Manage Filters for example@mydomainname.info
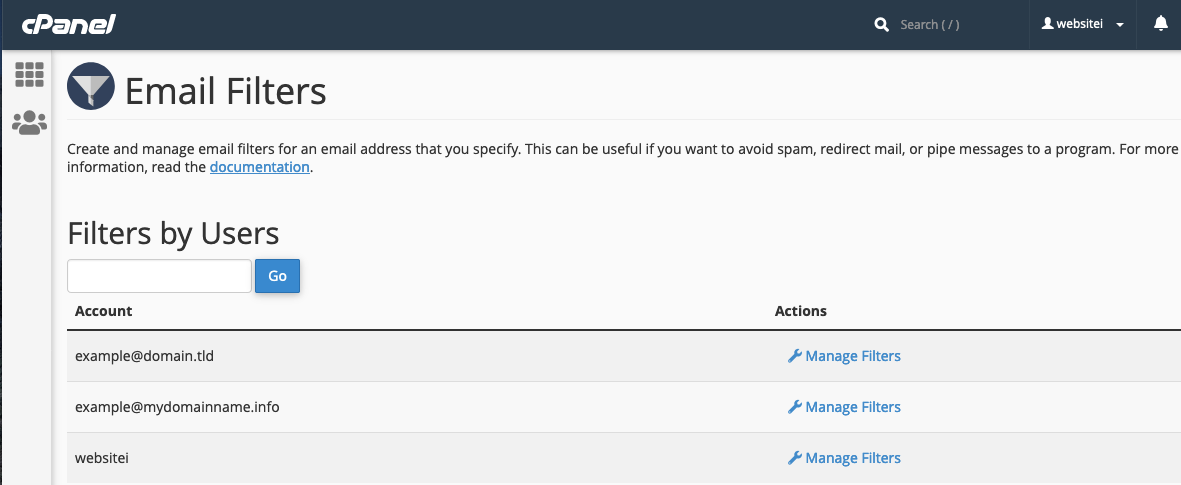The height and width of the screenshot is (485, 1181). [852, 407]
